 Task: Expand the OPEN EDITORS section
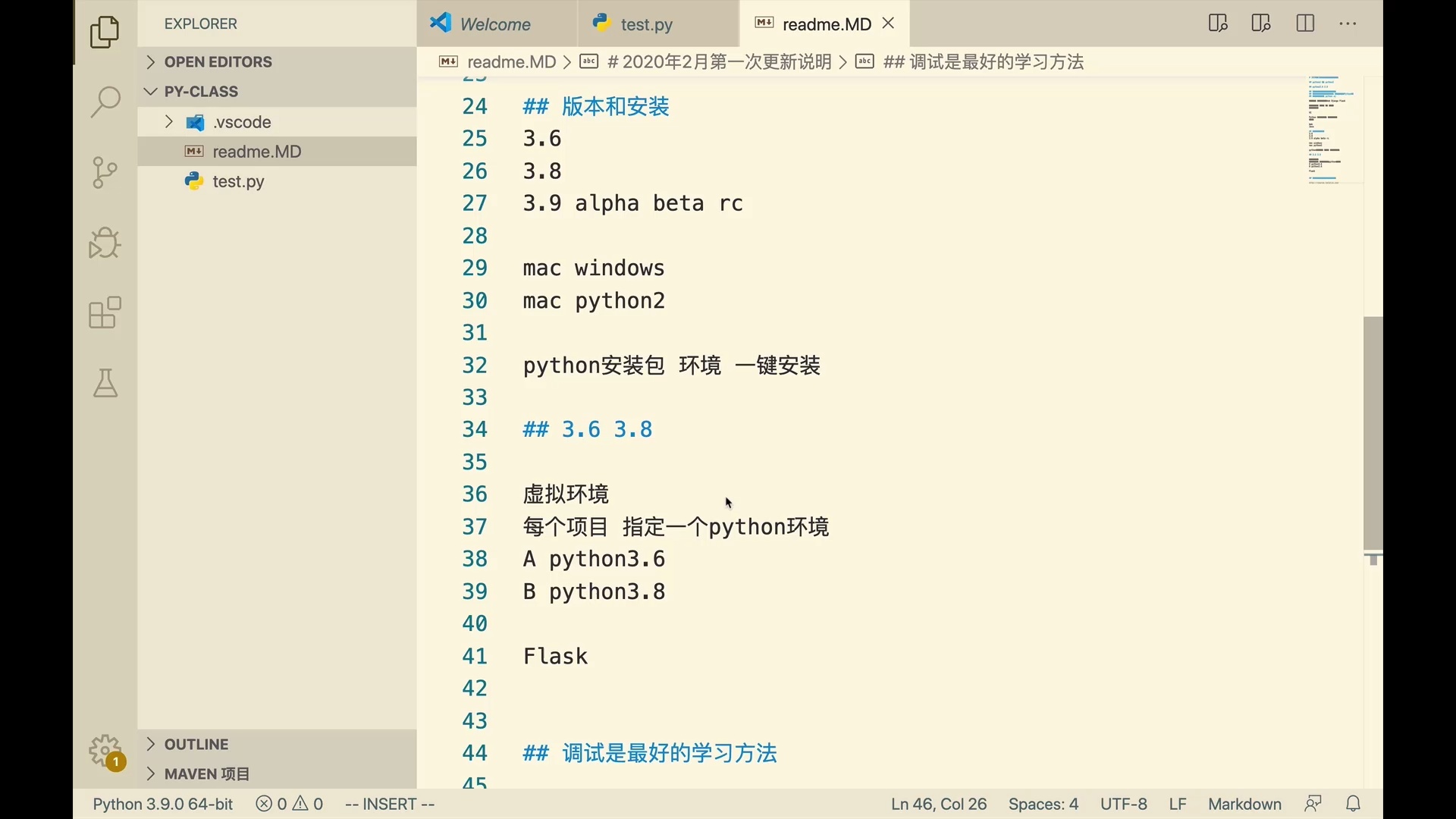218,62
